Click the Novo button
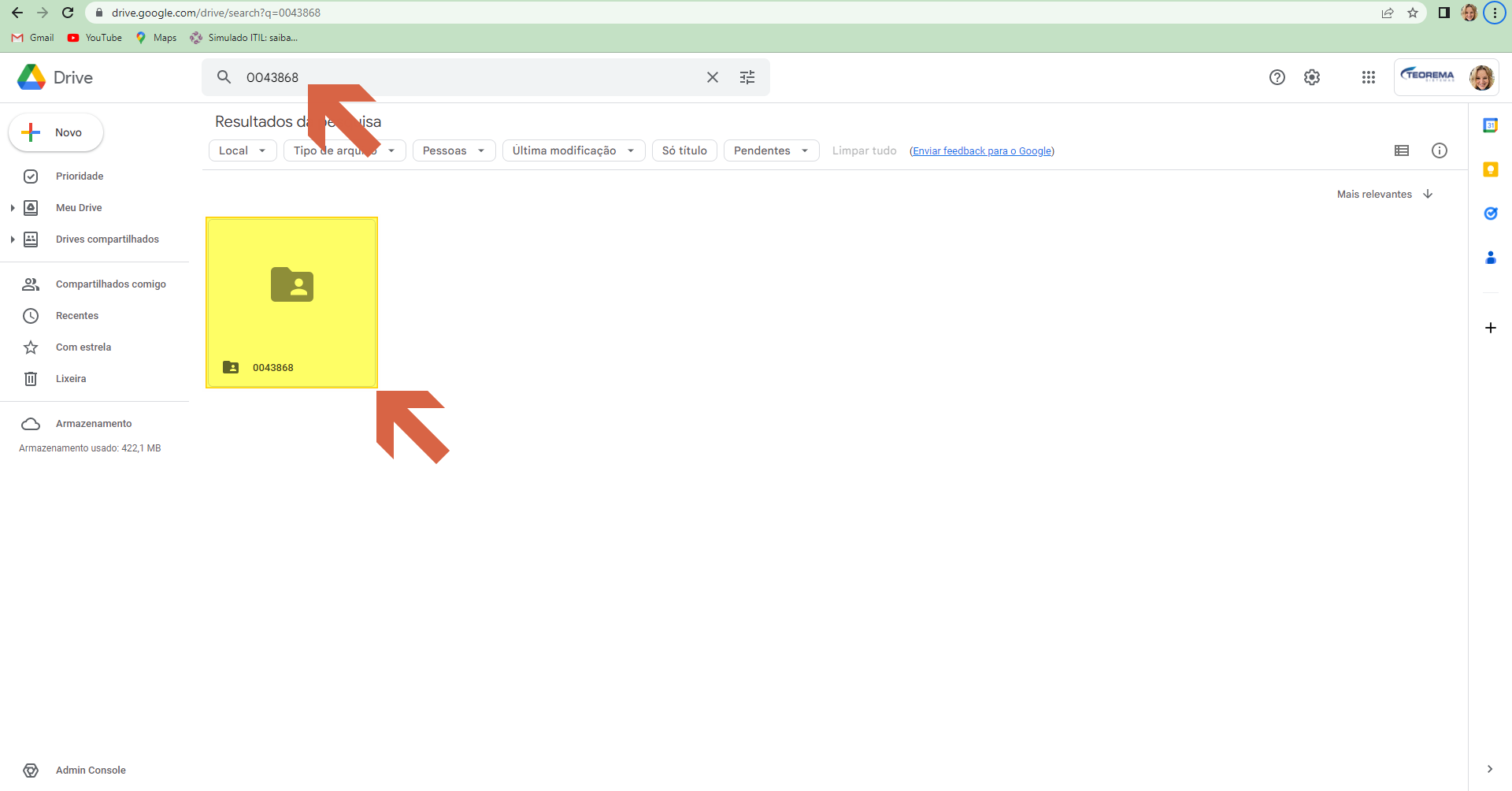 point(56,132)
